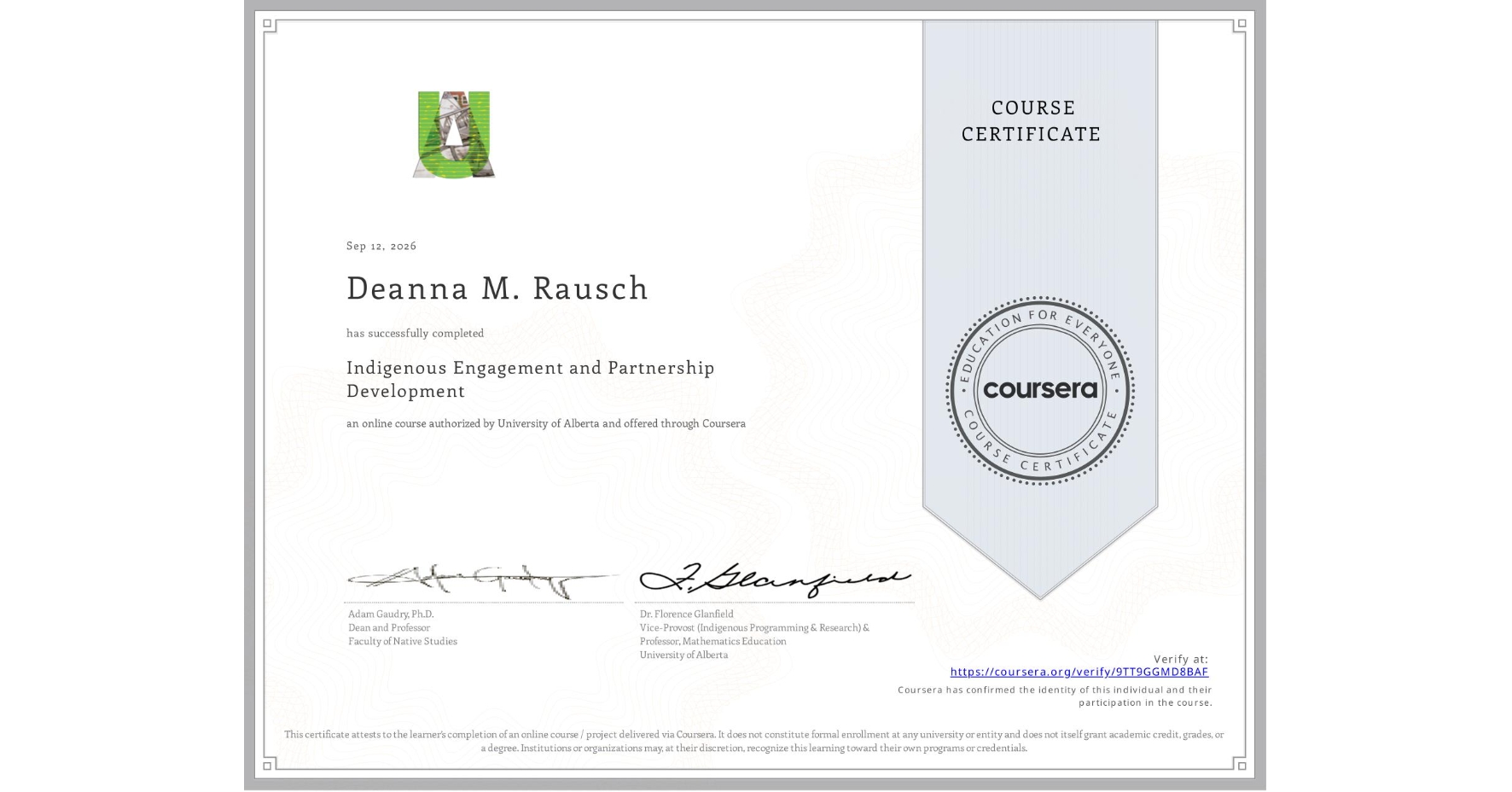
Task: Click the 'authorized by University of Alberta' line
Action: [546, 423]
